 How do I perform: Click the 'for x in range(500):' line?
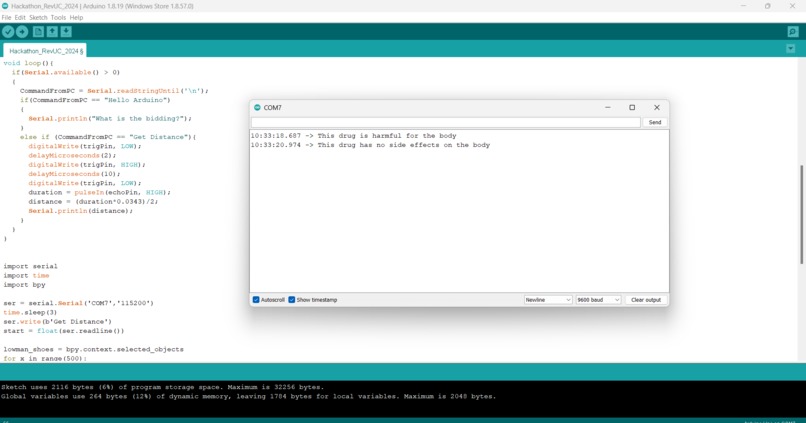coord(45,358)
